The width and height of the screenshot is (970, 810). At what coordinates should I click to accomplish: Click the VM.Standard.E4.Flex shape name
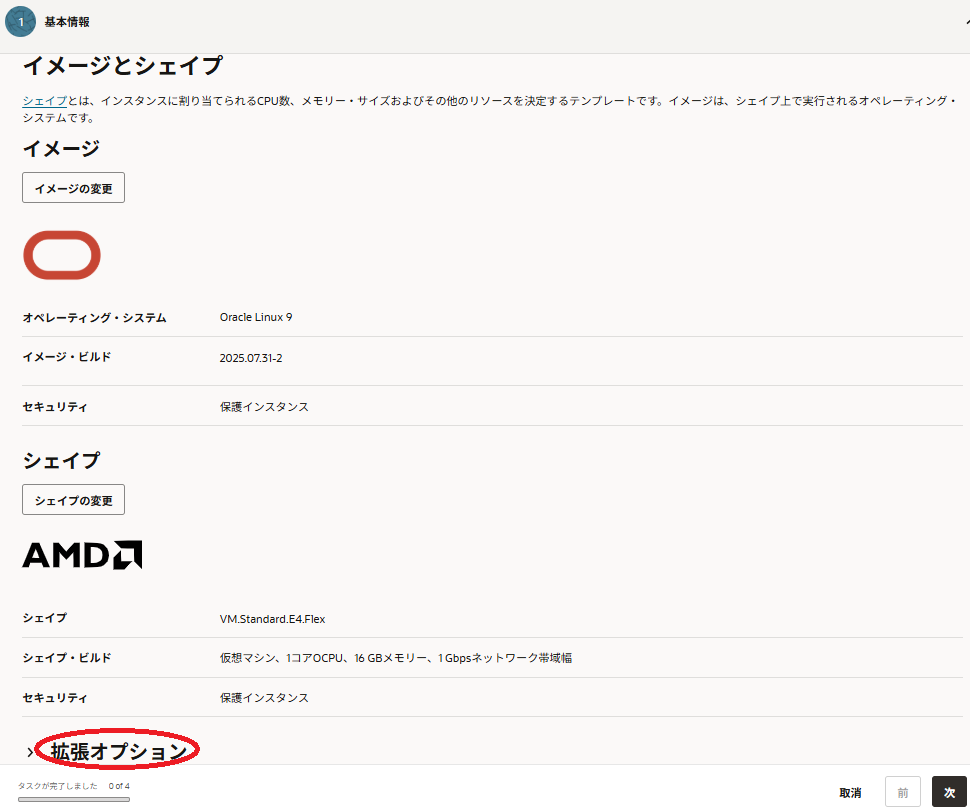click(x=272, y=619)
